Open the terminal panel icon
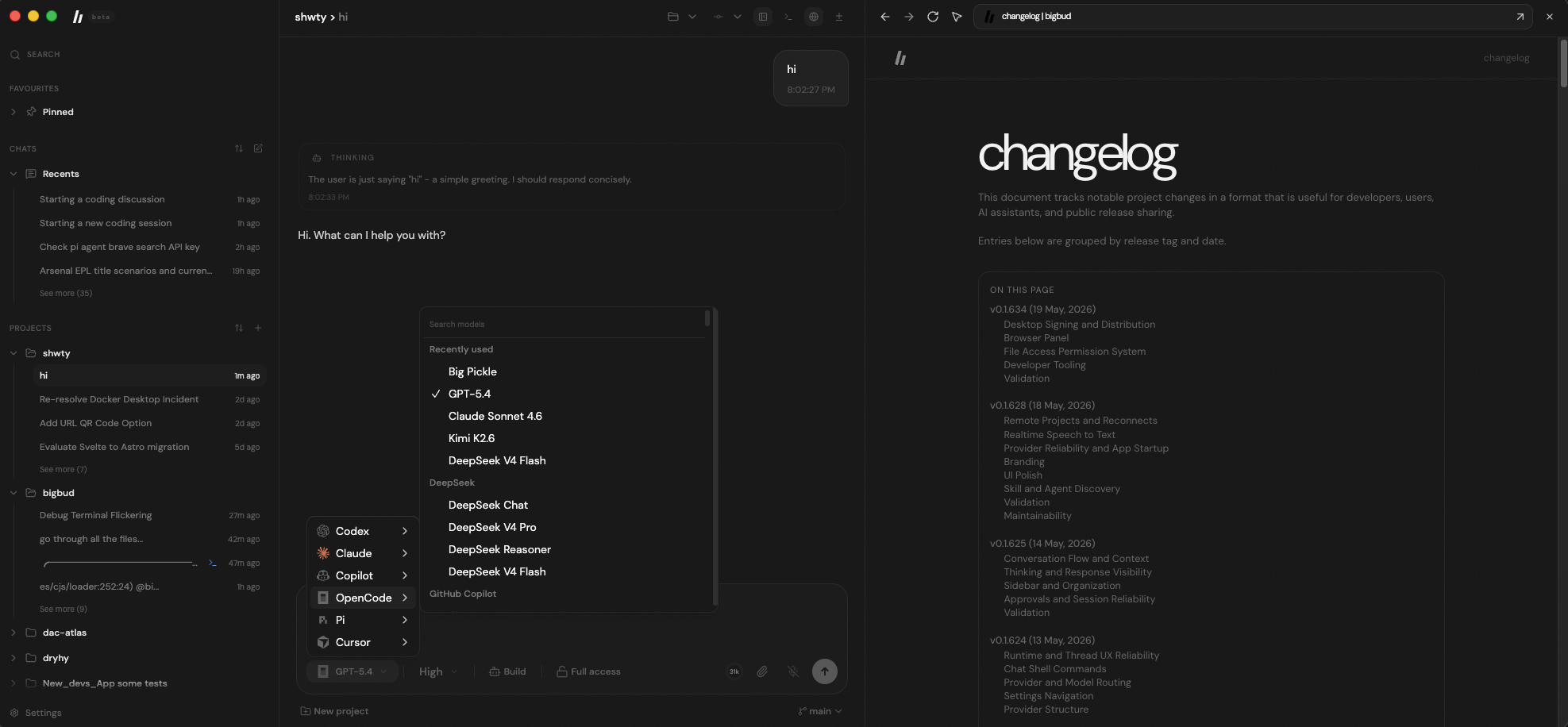 (788, 17)
